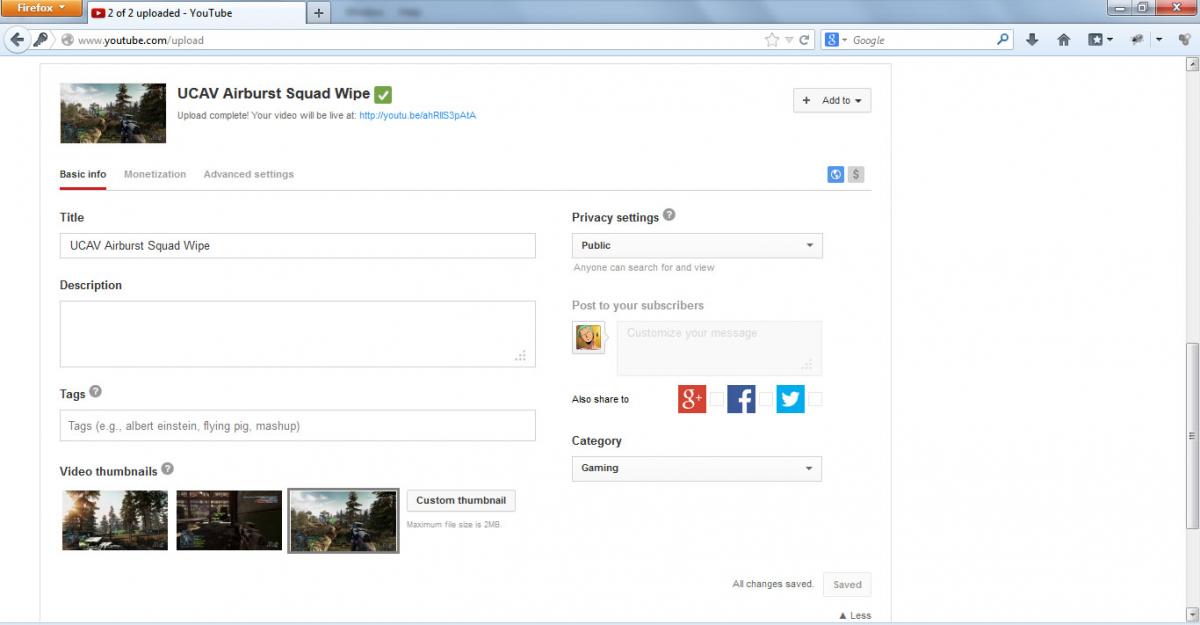Open a new tab with plus button
This screenshot has width=1200, height=625.
point(319,13)
